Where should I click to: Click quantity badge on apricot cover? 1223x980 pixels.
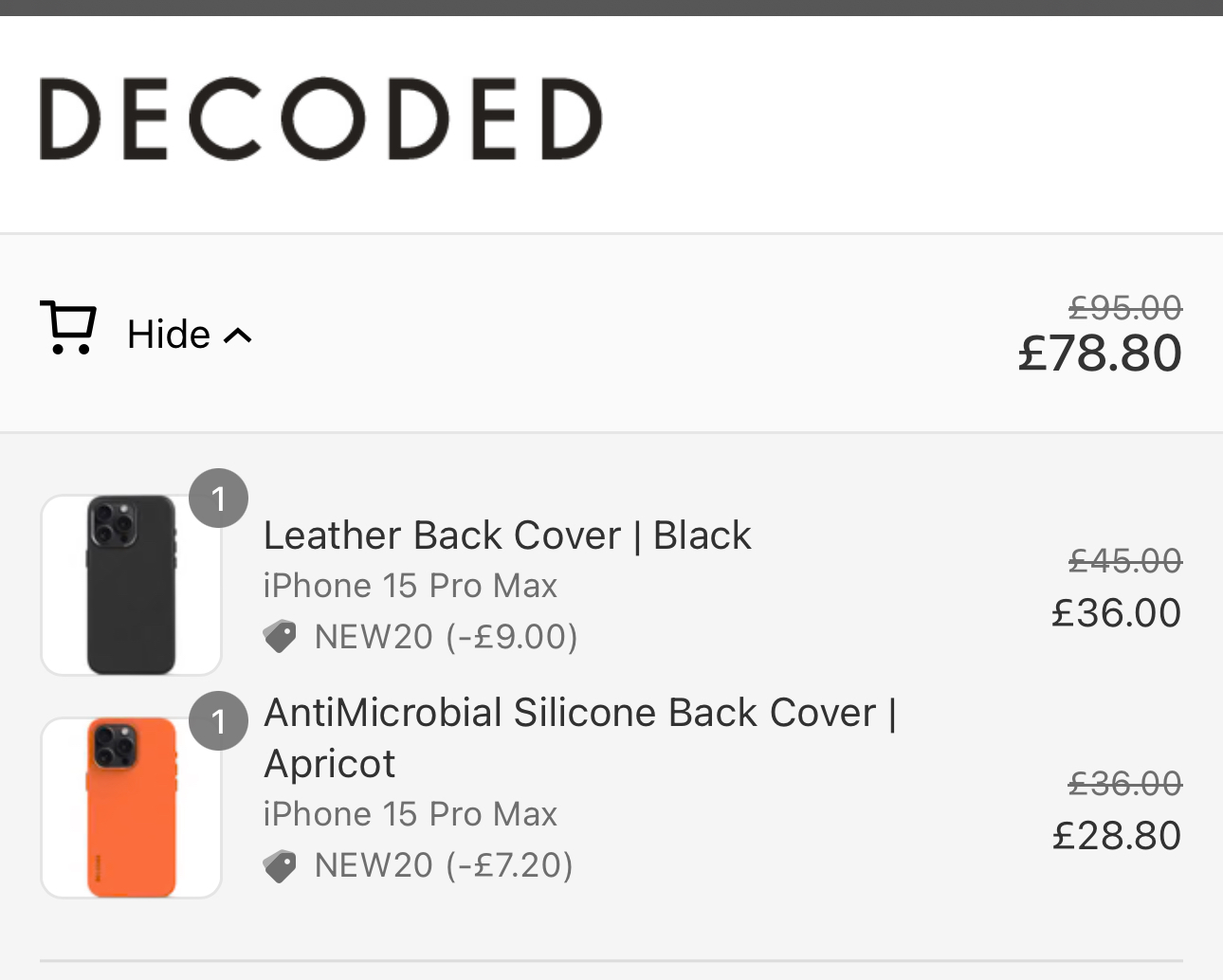pyautogui.click(x=218, y=721)
